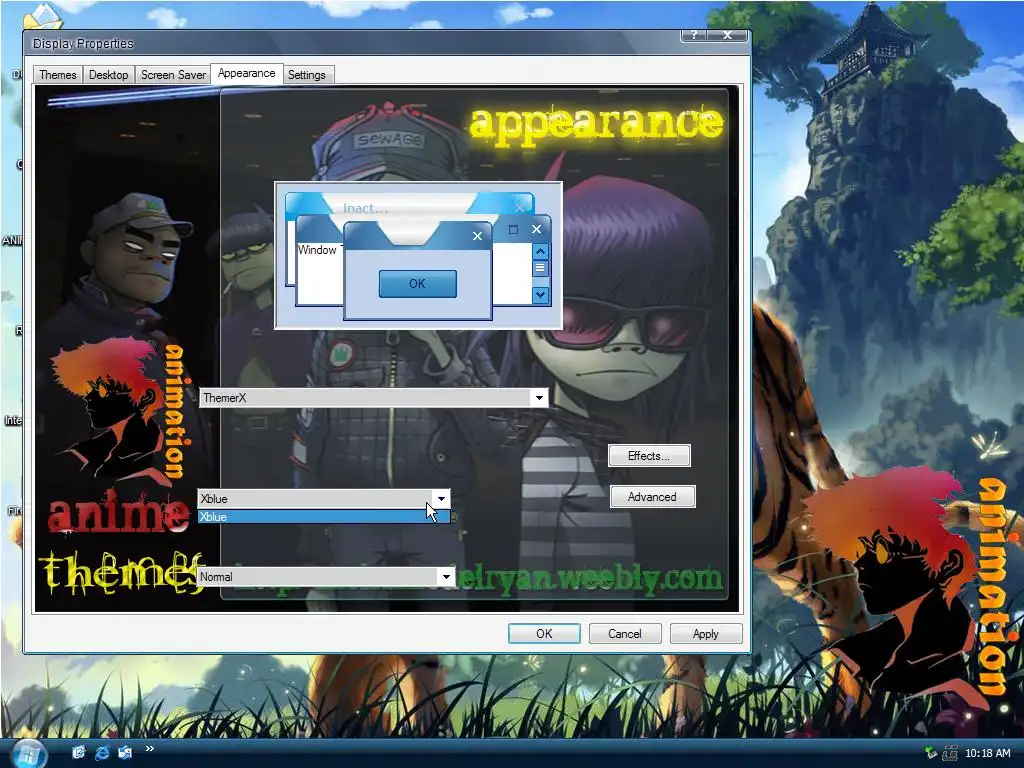Open the Windows Start orb

[29, 754]
